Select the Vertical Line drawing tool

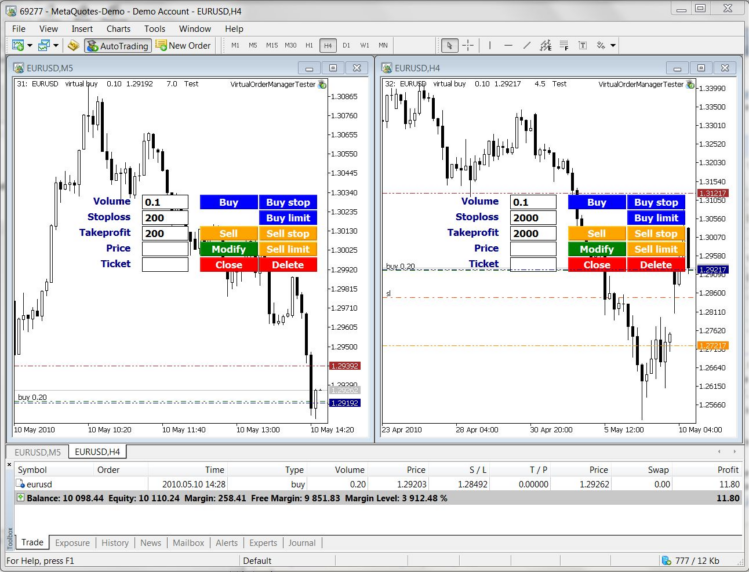point(490,46)
